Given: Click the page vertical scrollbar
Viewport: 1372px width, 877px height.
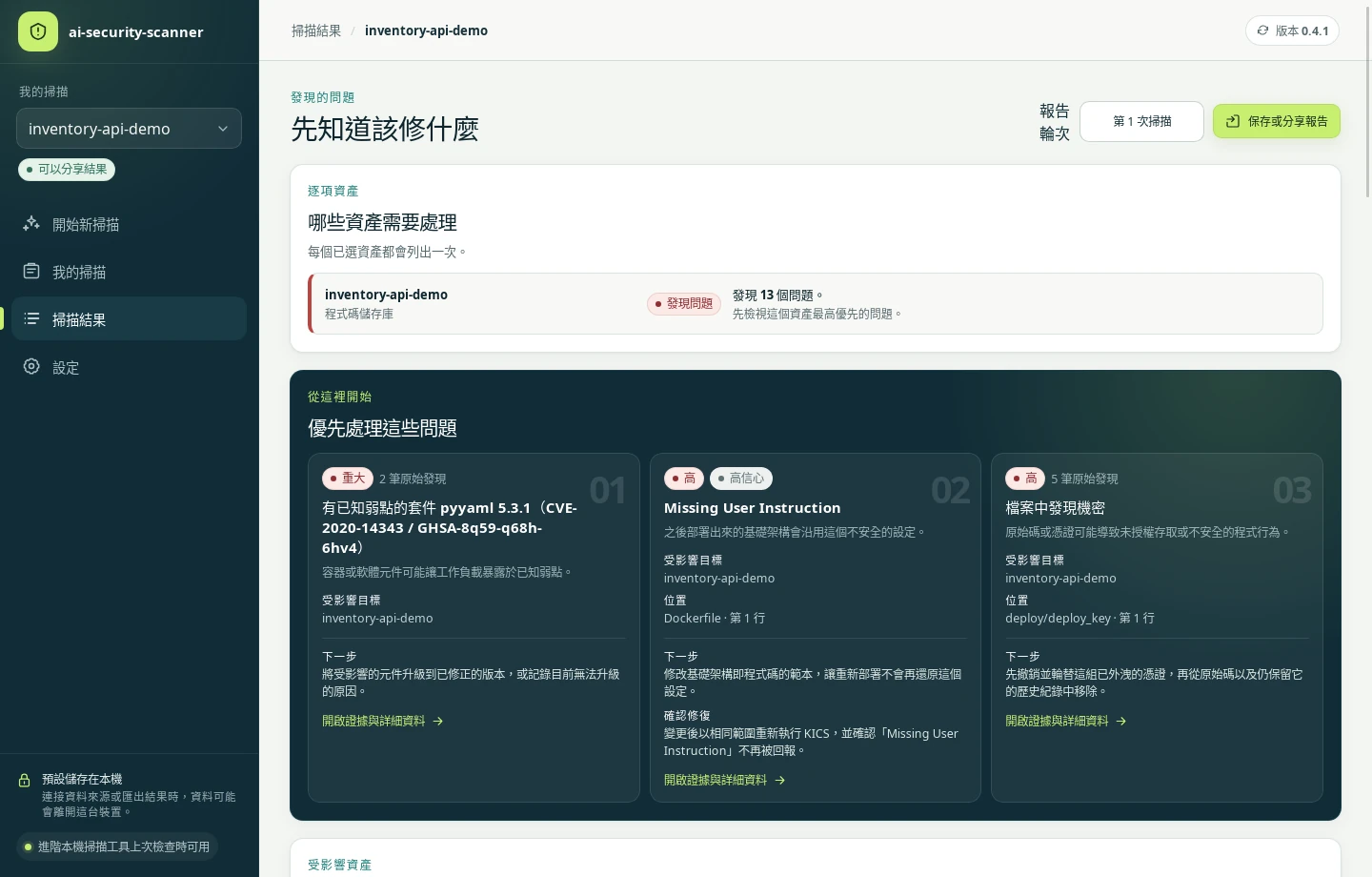Looking at the screenshot, I should [1368, 100].
